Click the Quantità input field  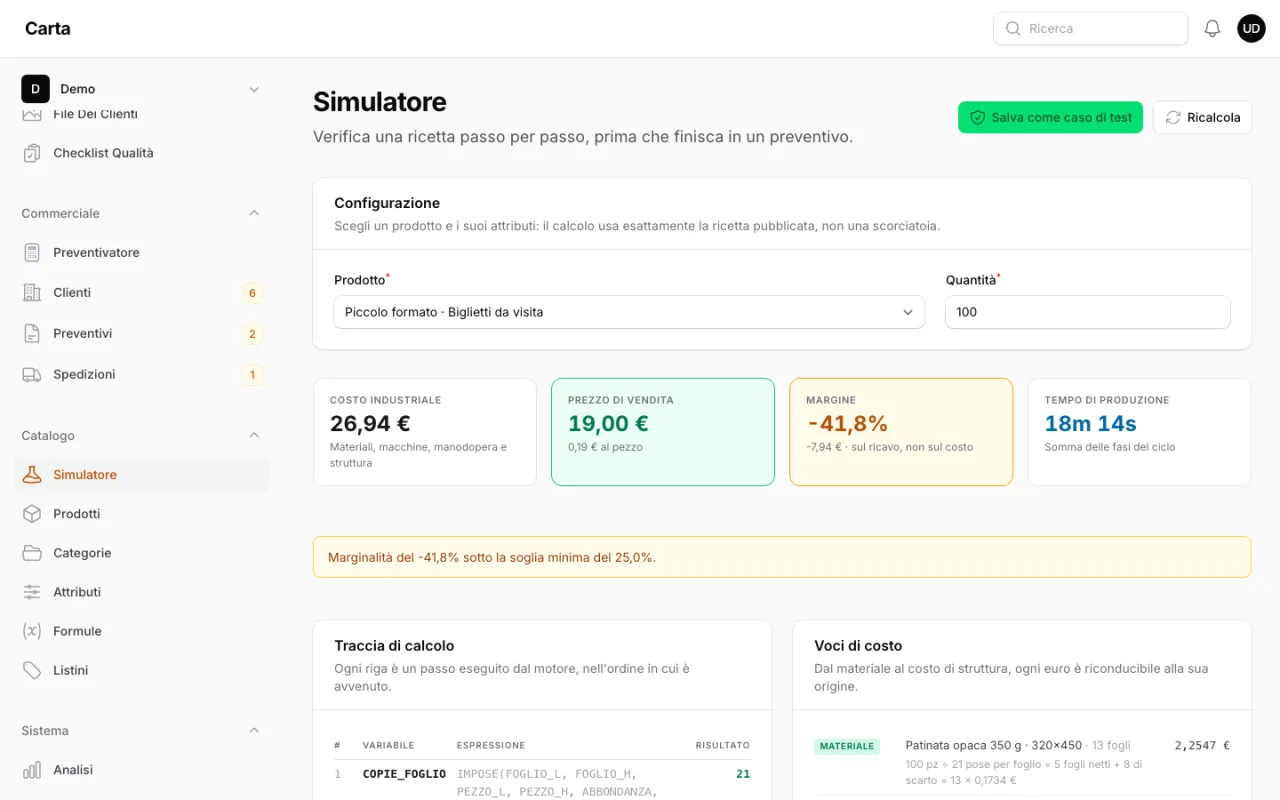1088,312
